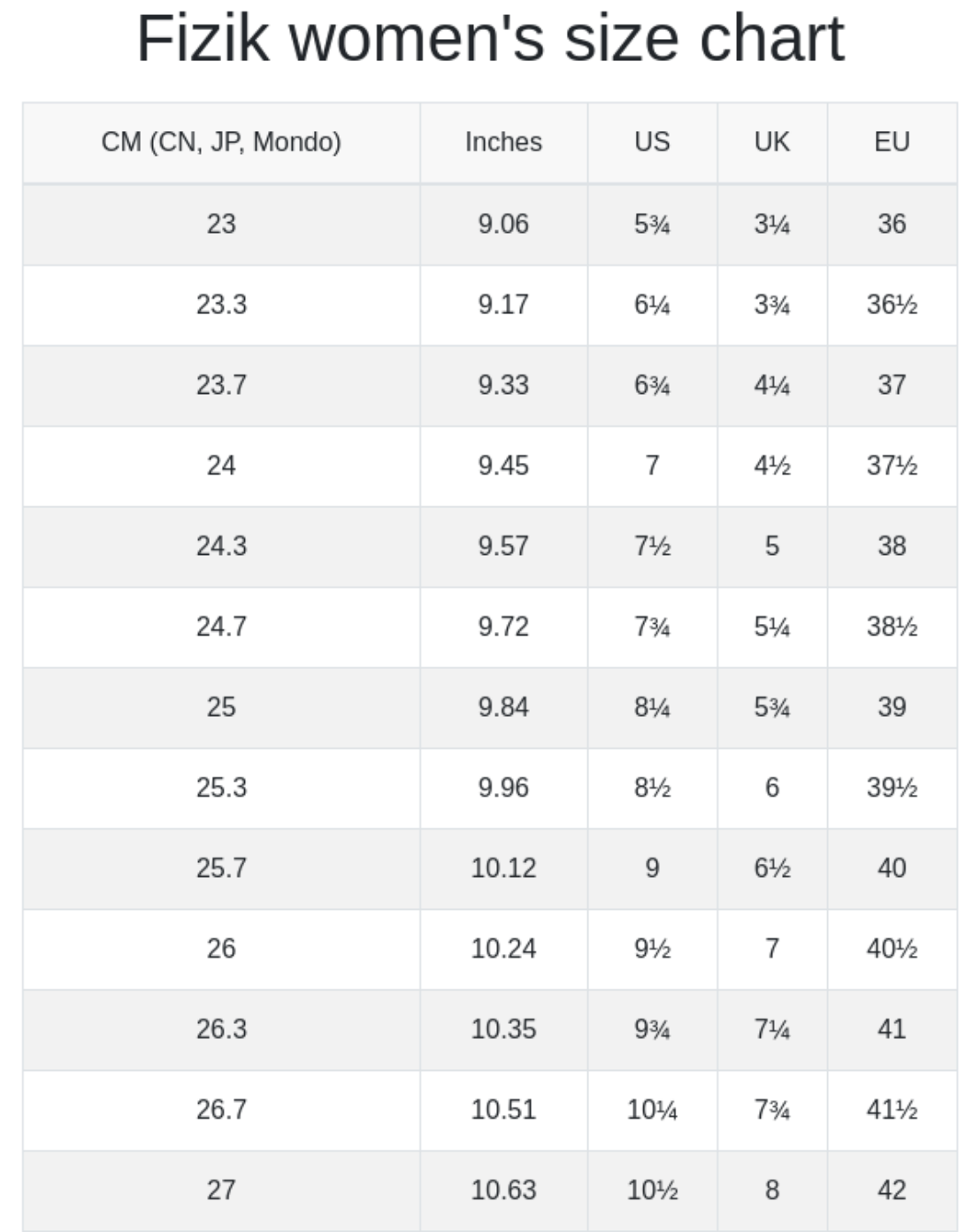Image resolution: width=966 pixels, height=1232 pixels.
Task: Click the Inches column header
Action: pyautogui.click(x=503, y=142)
